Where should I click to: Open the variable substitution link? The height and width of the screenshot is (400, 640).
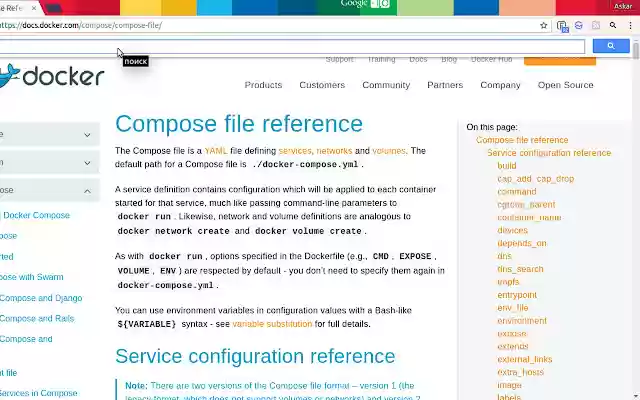click(x=272, y=324)
